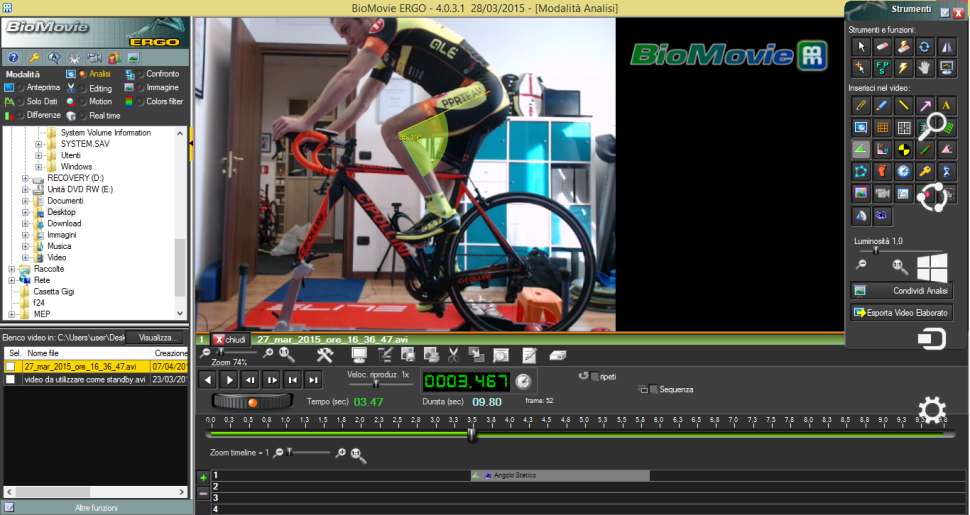This screenshot has width=970, height=515.
Task: Click the blue refresh arrows tool icon
Action: (924, 46)
